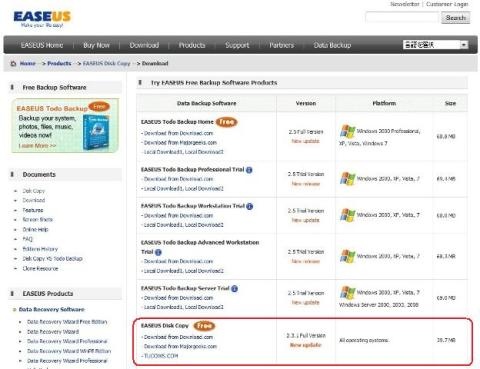Open the Newsletter link
Screen dimensions: 480x369
405,4
